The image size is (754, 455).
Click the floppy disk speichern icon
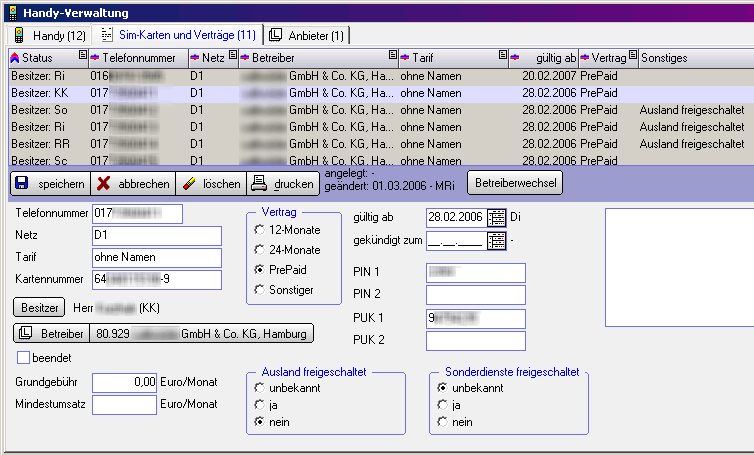click(22, 184)
